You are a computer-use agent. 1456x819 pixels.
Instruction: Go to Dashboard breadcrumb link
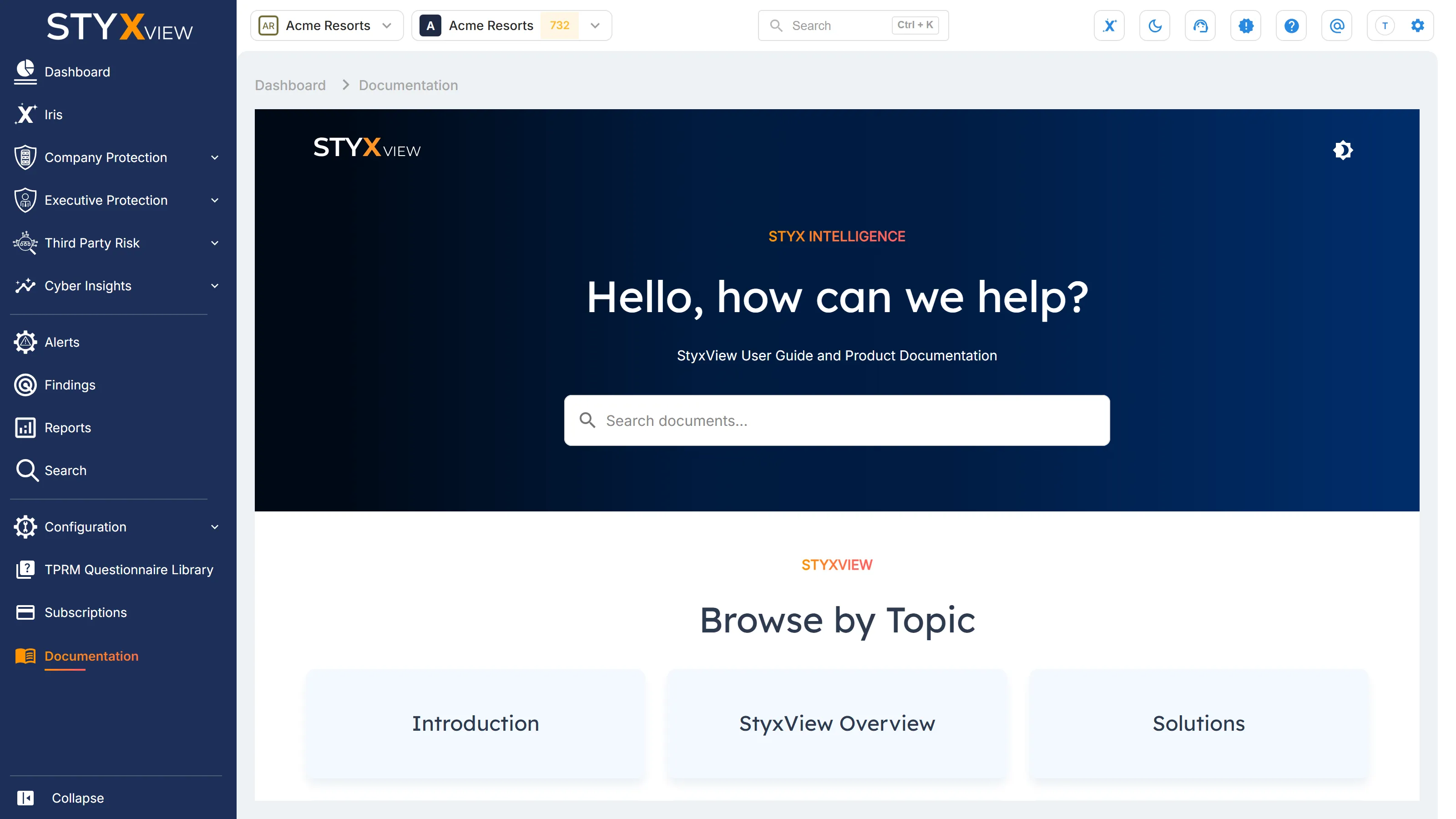290,85
